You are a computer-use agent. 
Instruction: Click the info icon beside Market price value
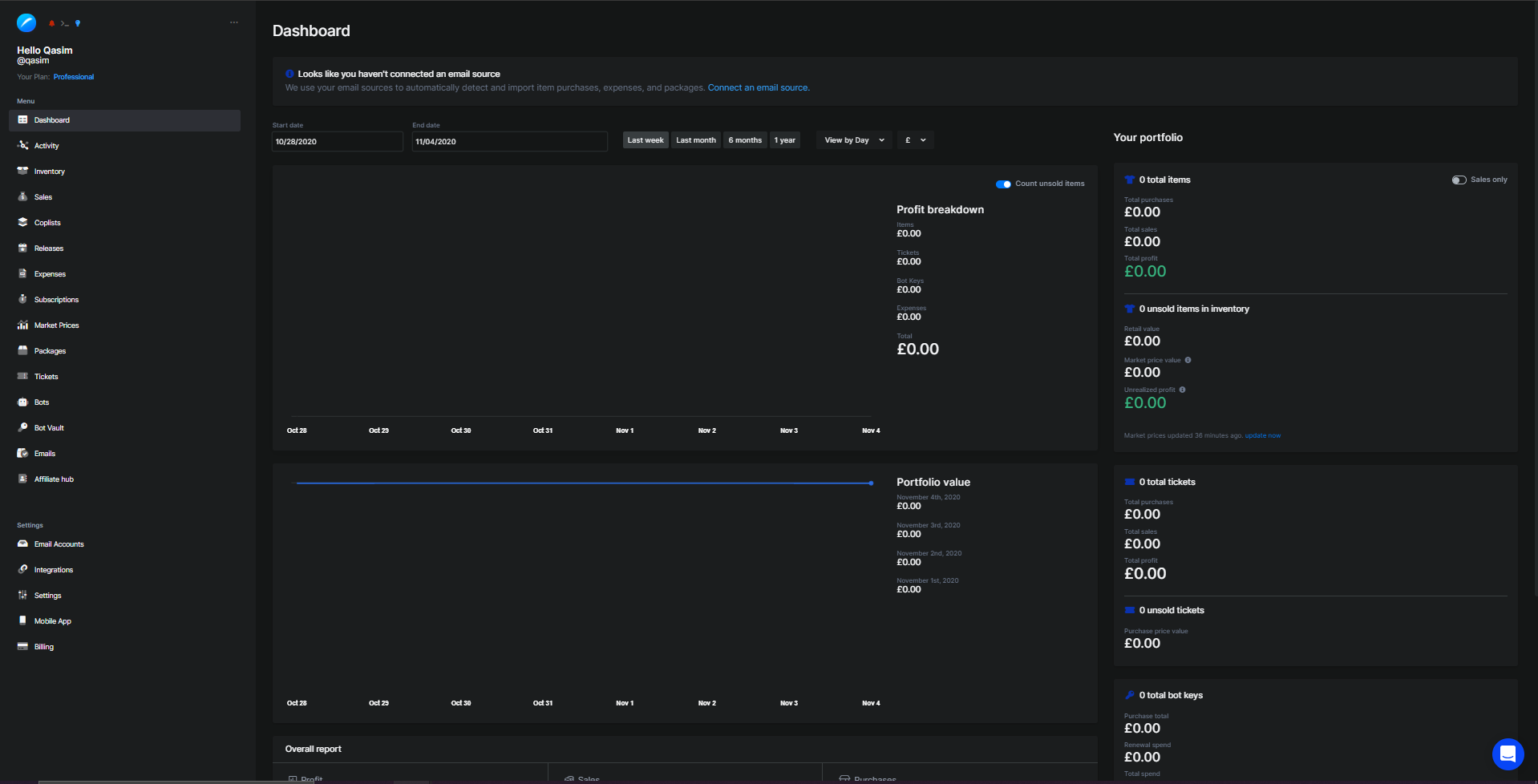pyautogui.click(x=1188, y=360)
